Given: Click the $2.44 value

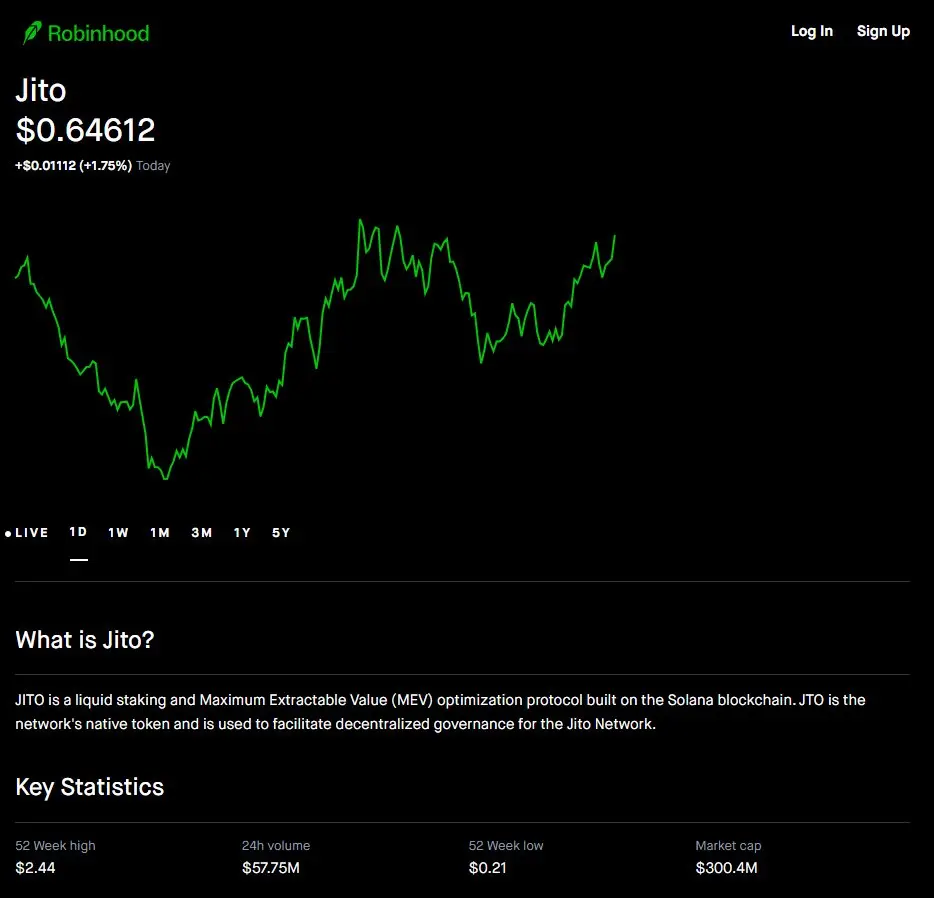Looking at the screenshot, I should (35, 868).
